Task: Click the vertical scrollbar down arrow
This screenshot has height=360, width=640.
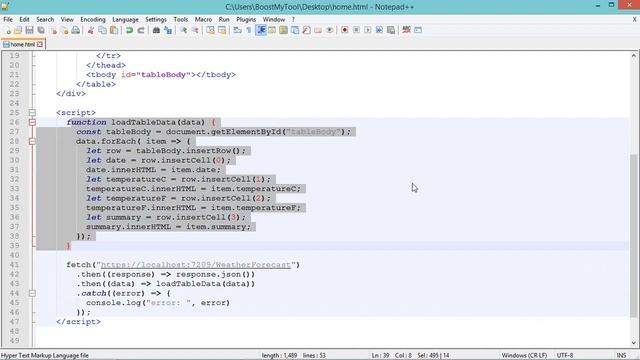Action: (634, 343)
